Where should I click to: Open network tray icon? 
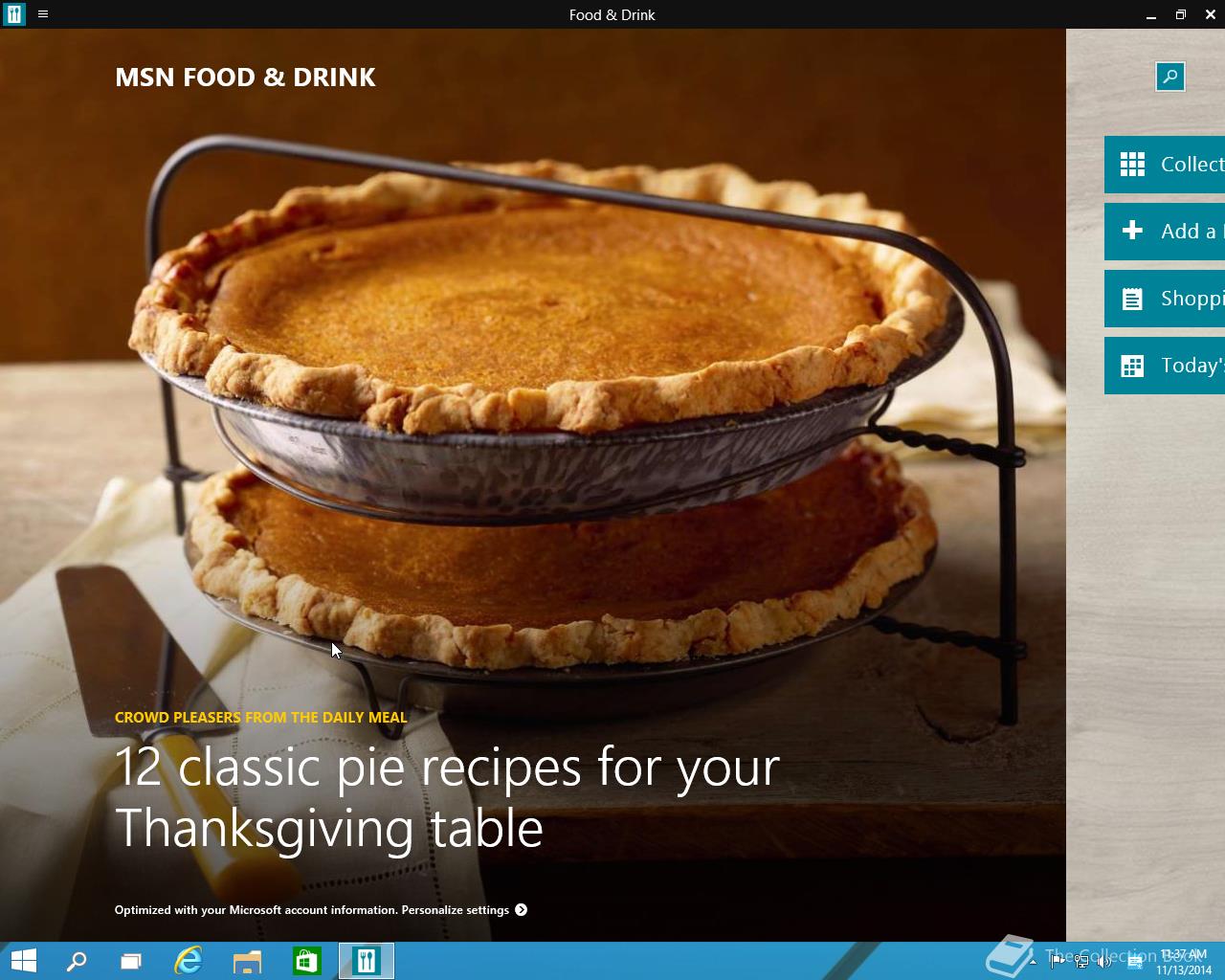click(x=1081, y=962)
